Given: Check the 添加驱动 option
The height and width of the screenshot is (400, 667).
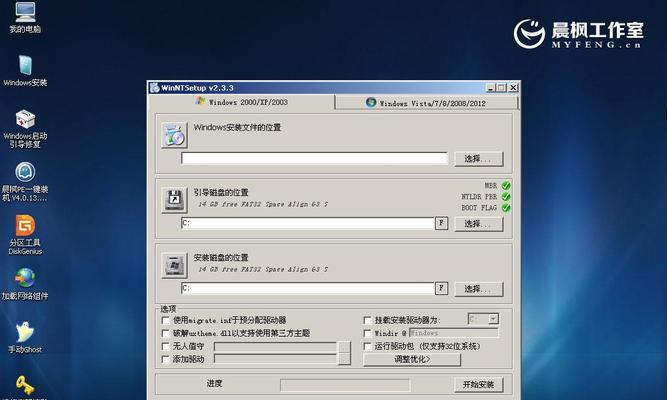Looking at the screenshot, I should click(x=166, y=359).
